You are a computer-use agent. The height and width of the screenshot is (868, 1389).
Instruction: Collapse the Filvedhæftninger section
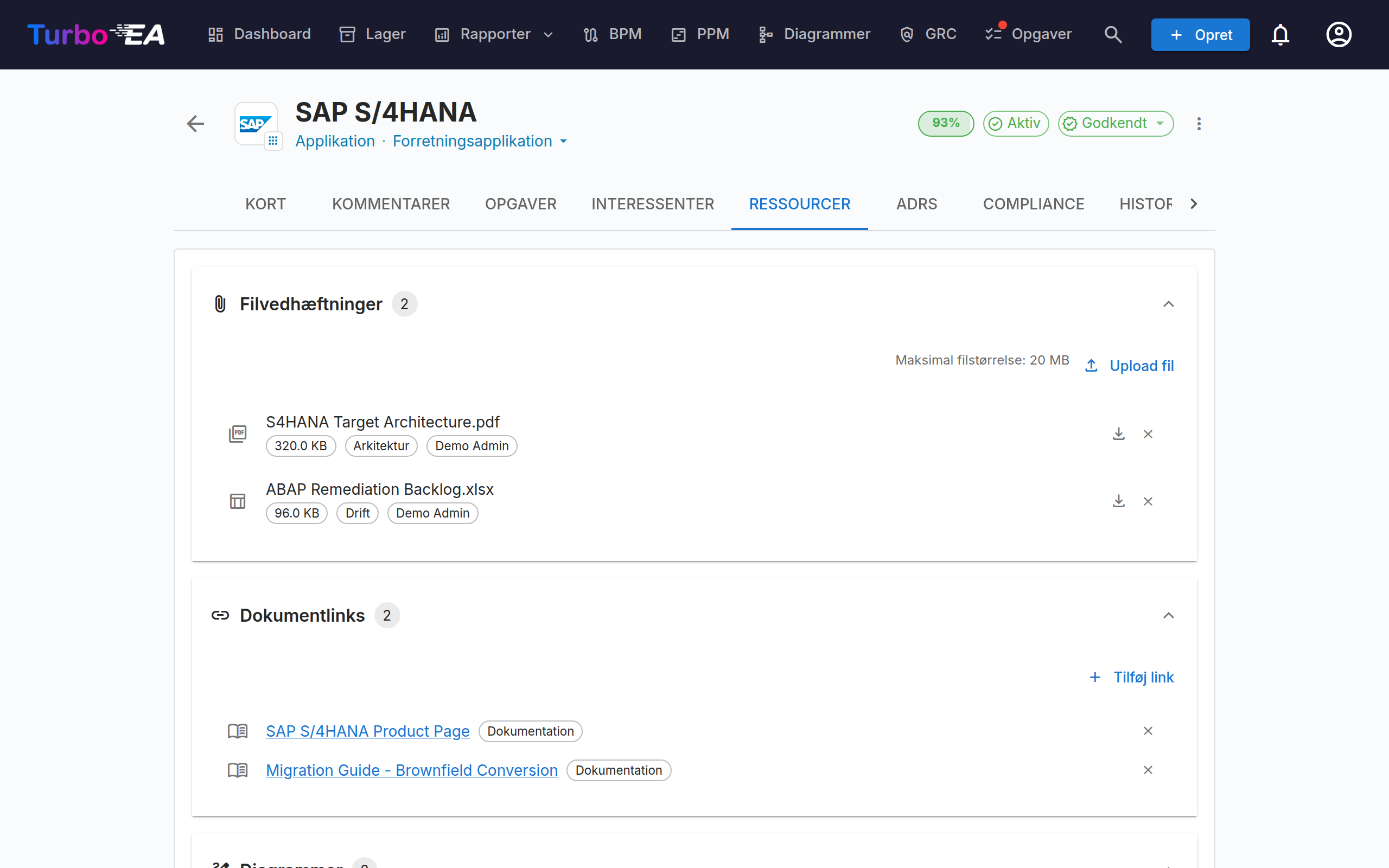tap(1168, 304)
